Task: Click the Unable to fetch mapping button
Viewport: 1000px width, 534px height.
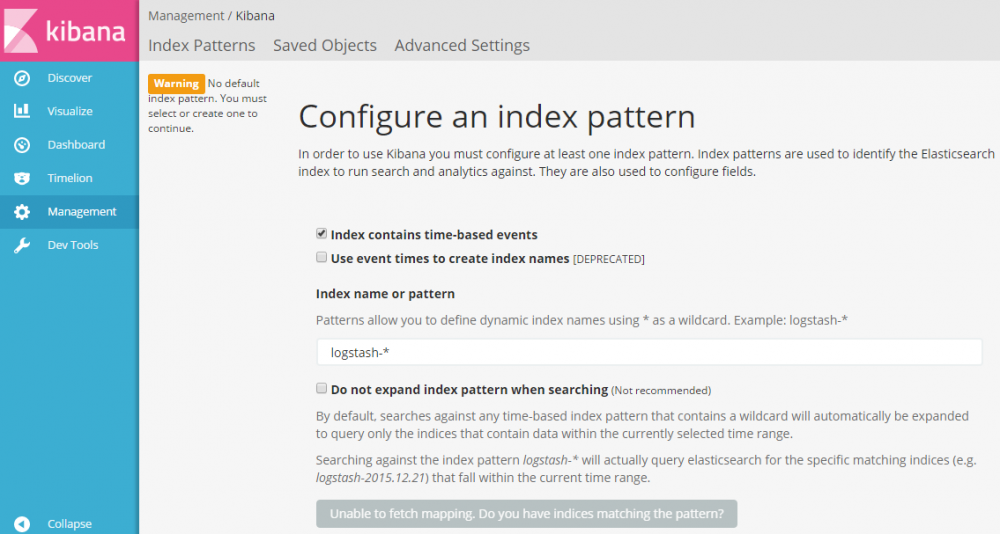Action: [x=526, y=514]
